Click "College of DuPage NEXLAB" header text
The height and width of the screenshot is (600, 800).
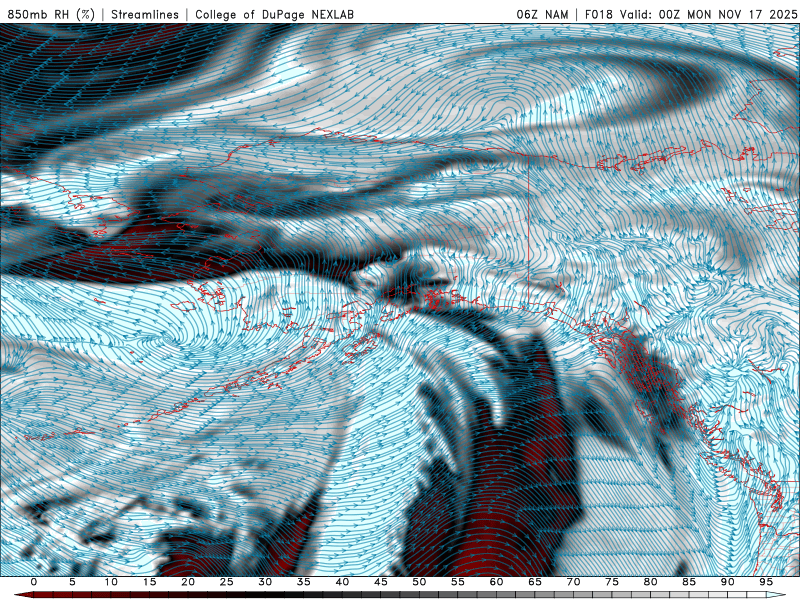point(274,14)
